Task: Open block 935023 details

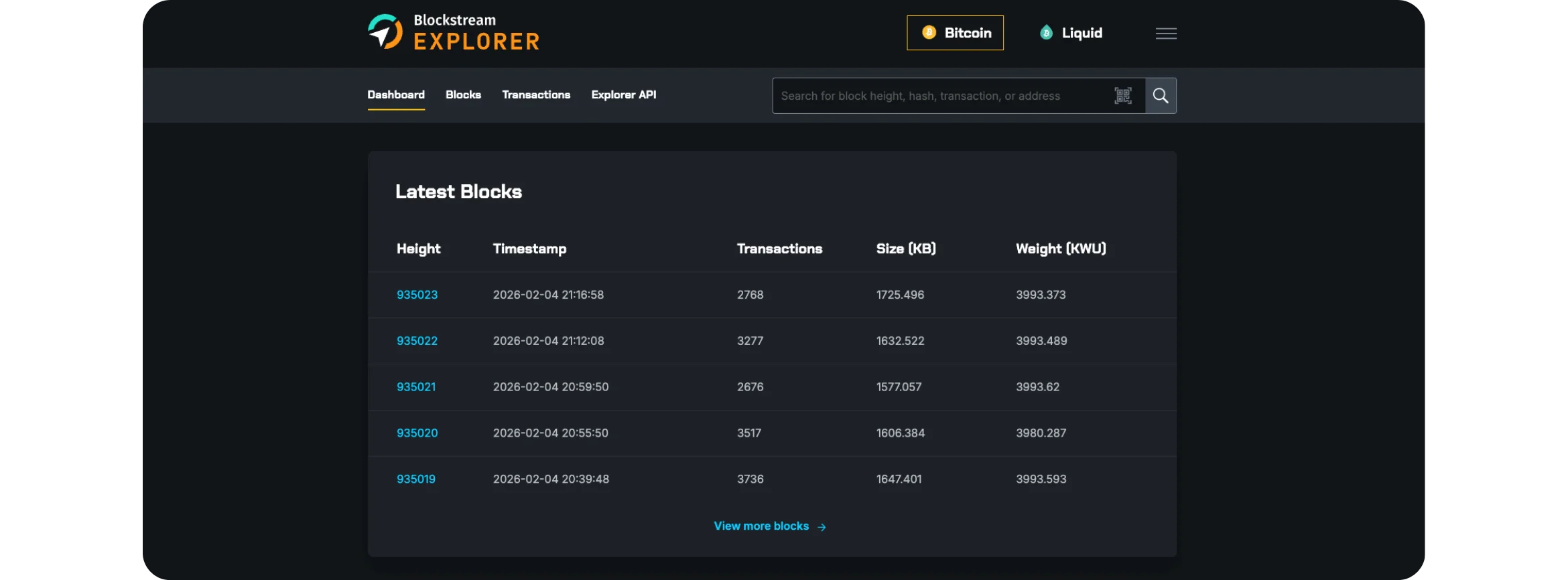Action: (417, 295)
